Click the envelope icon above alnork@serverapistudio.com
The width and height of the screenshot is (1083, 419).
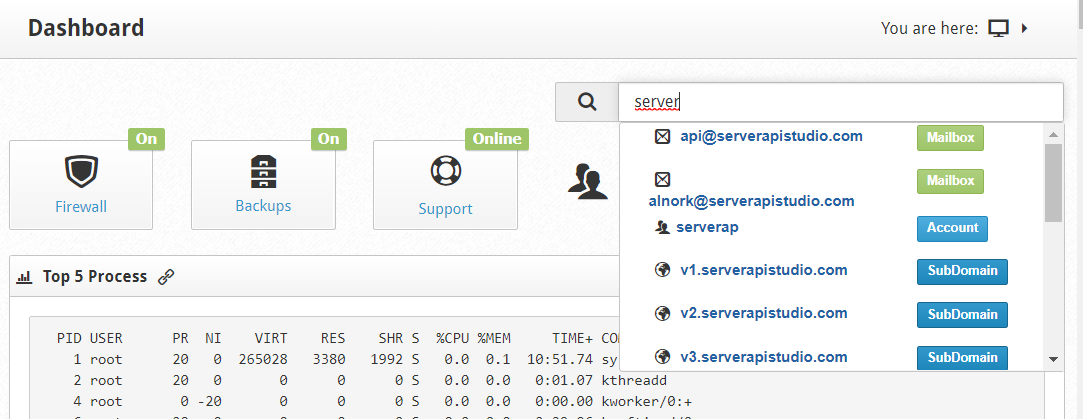click(x=662, y=180)
